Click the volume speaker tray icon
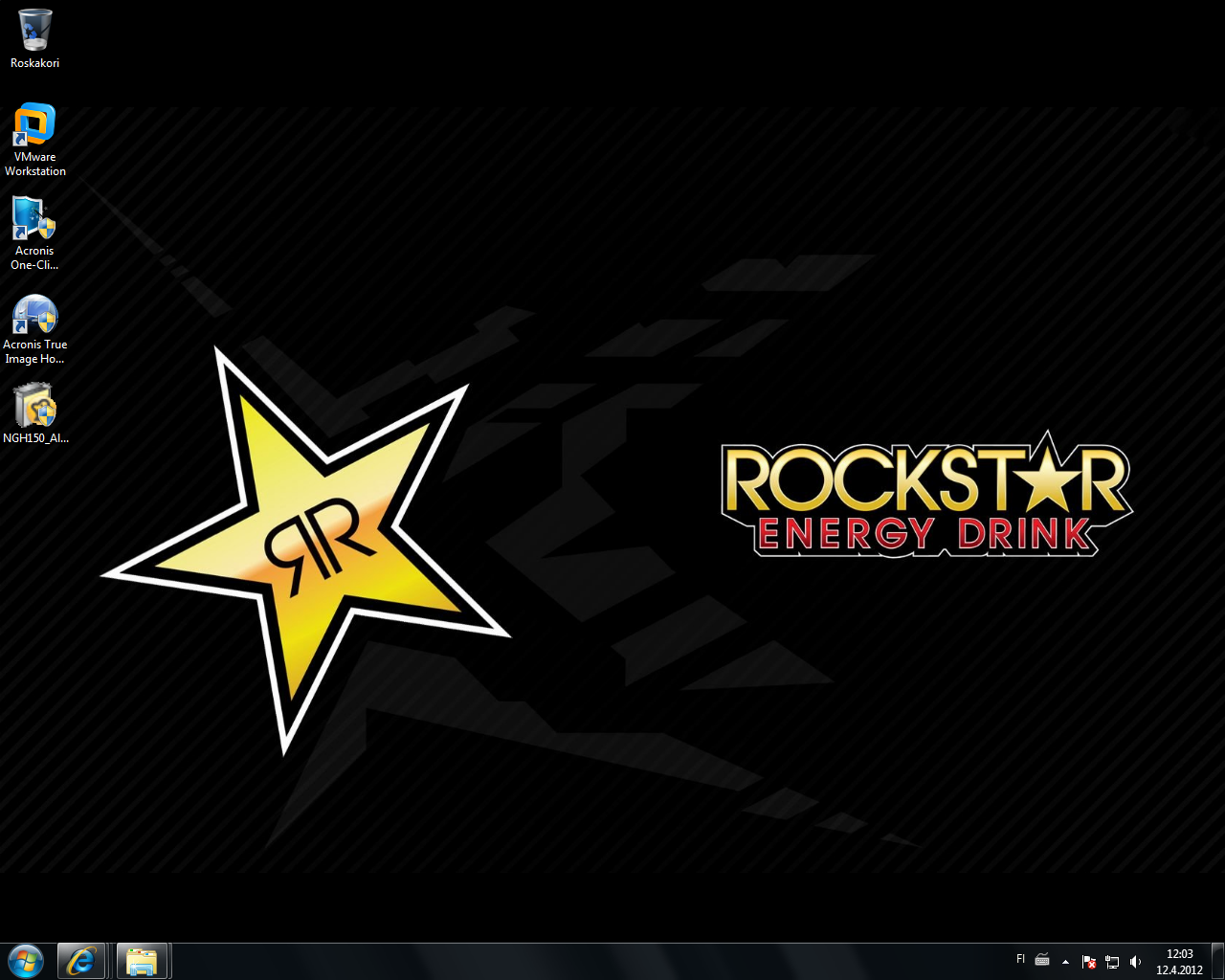The width and height of the screenshot is (1225, 980). pyautogui.click(x=1135, y=962)
